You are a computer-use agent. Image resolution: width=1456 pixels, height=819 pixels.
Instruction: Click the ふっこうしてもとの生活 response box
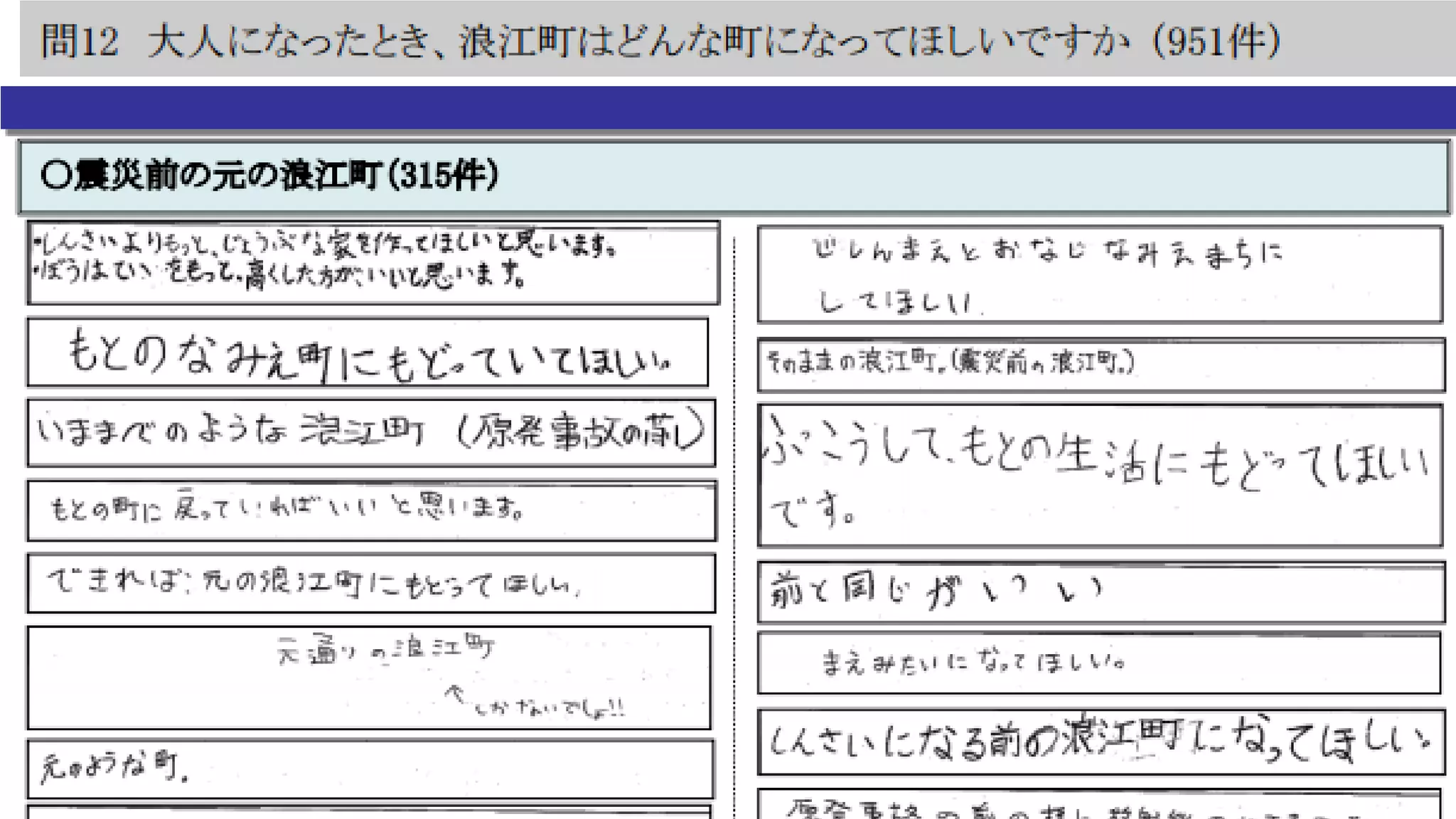pos(1099,475)
